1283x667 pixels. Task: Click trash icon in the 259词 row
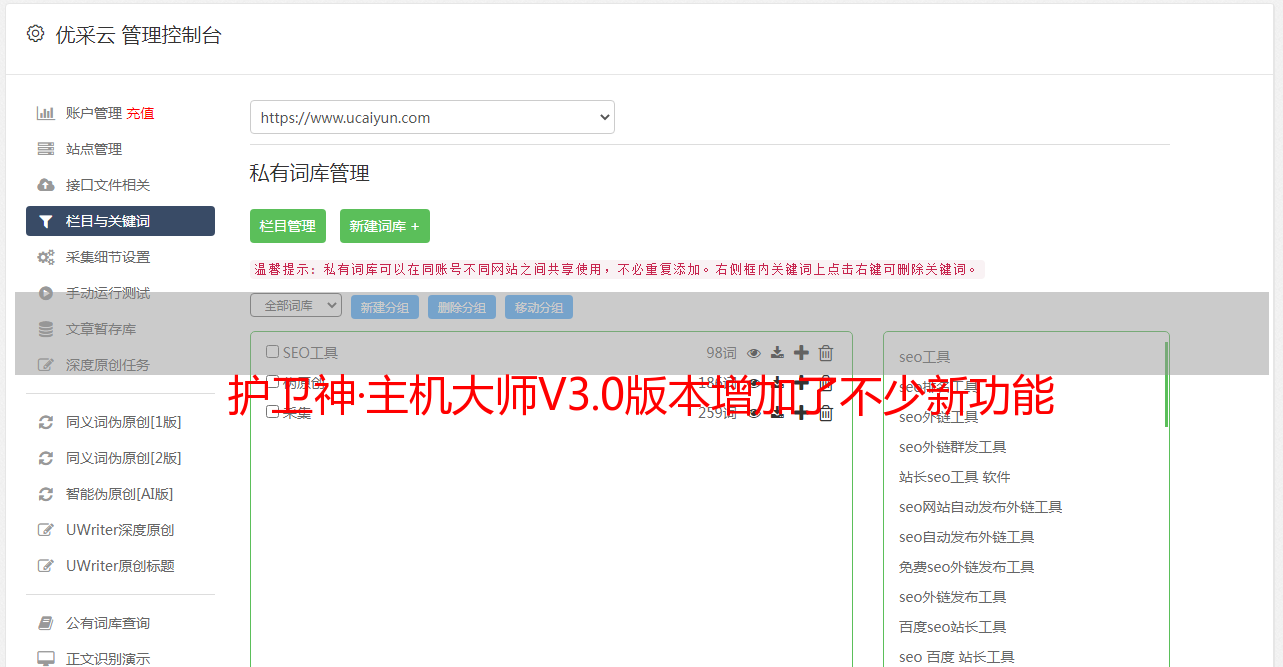pyautogui.click(x=826, y=413)
